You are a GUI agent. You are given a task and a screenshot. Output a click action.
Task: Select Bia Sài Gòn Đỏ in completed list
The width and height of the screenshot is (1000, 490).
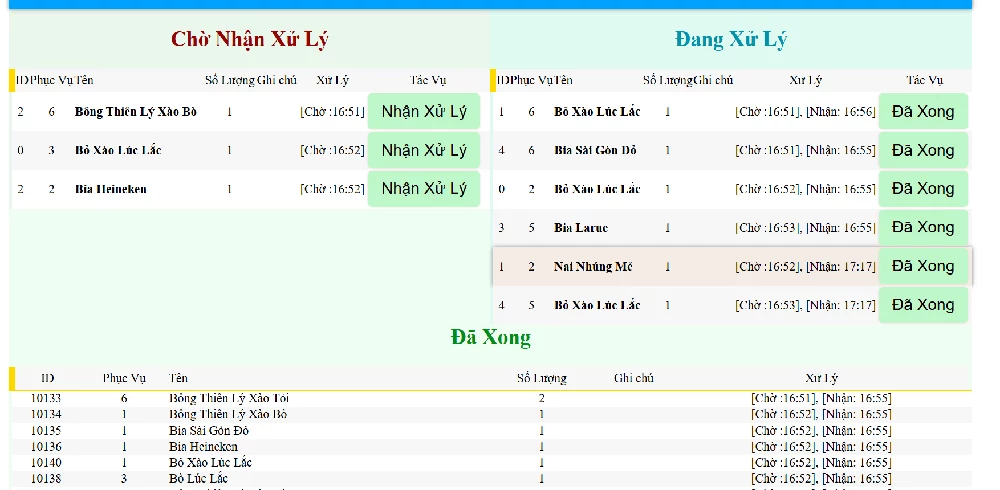tap(209, 431)
